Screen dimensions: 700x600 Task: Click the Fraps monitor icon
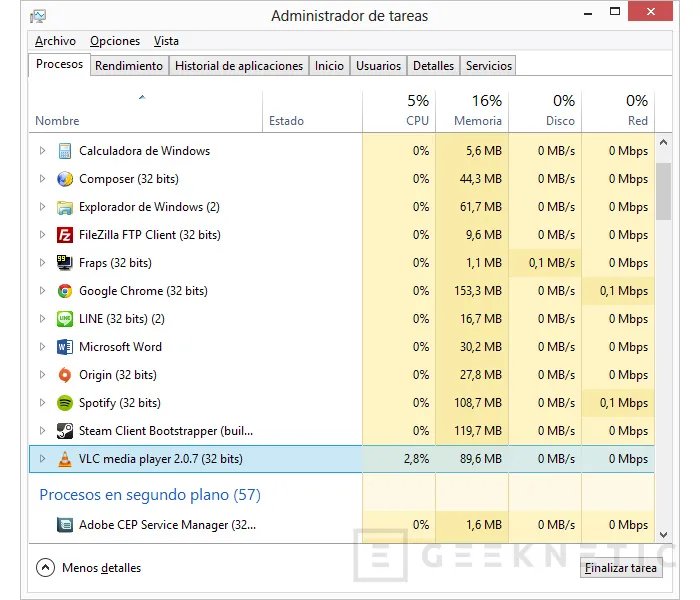65,263
